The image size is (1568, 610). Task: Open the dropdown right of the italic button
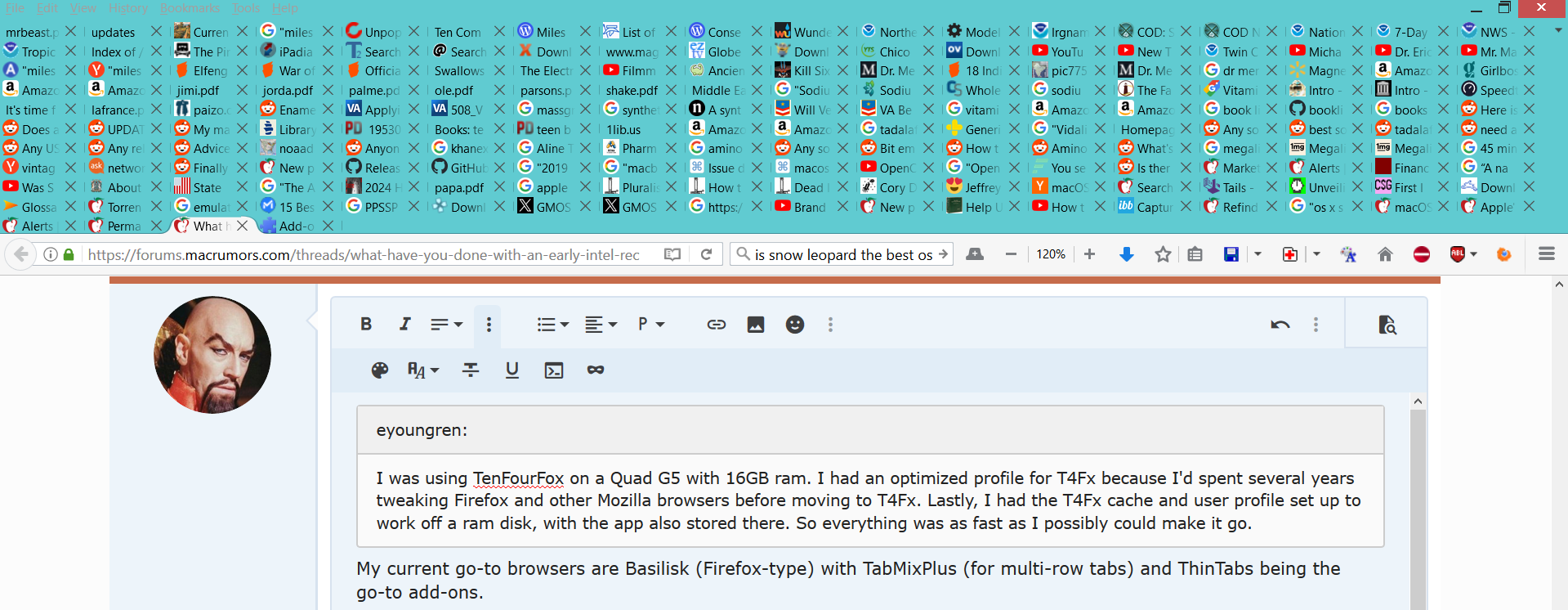(x=447, y=325)
